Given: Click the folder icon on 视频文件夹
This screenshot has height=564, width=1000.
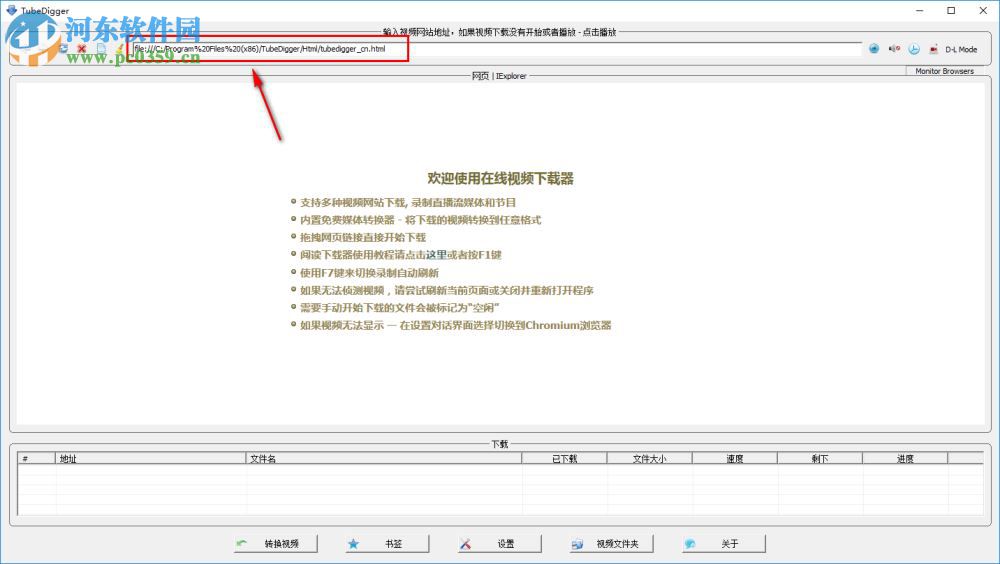Looking at the screenshot, I should [577, 544].
